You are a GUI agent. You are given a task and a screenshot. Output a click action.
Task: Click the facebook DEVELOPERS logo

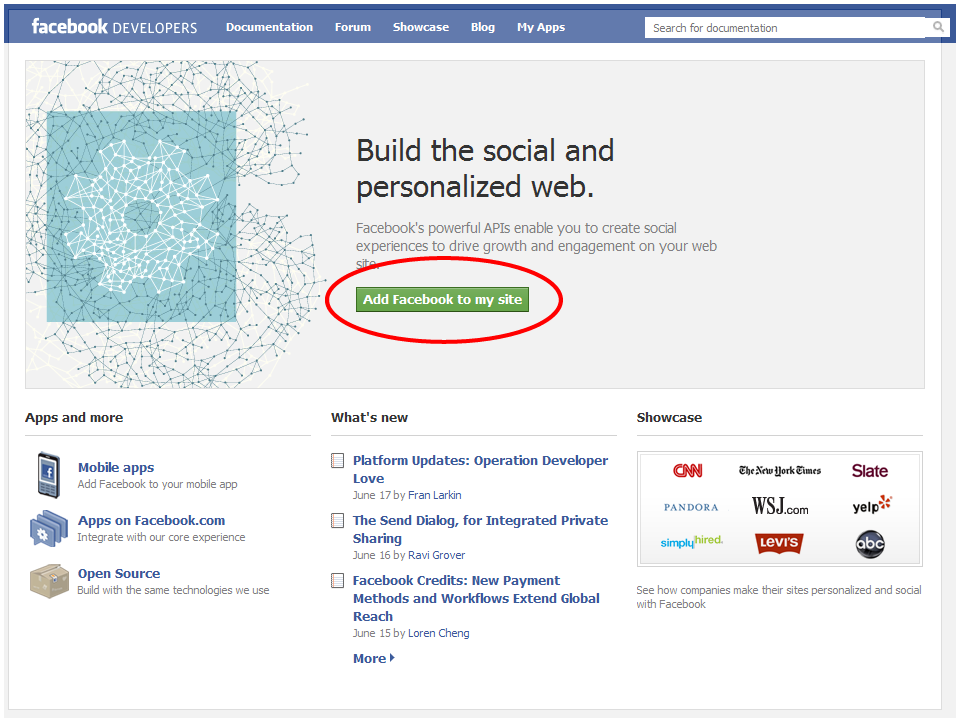pos(114,27)
